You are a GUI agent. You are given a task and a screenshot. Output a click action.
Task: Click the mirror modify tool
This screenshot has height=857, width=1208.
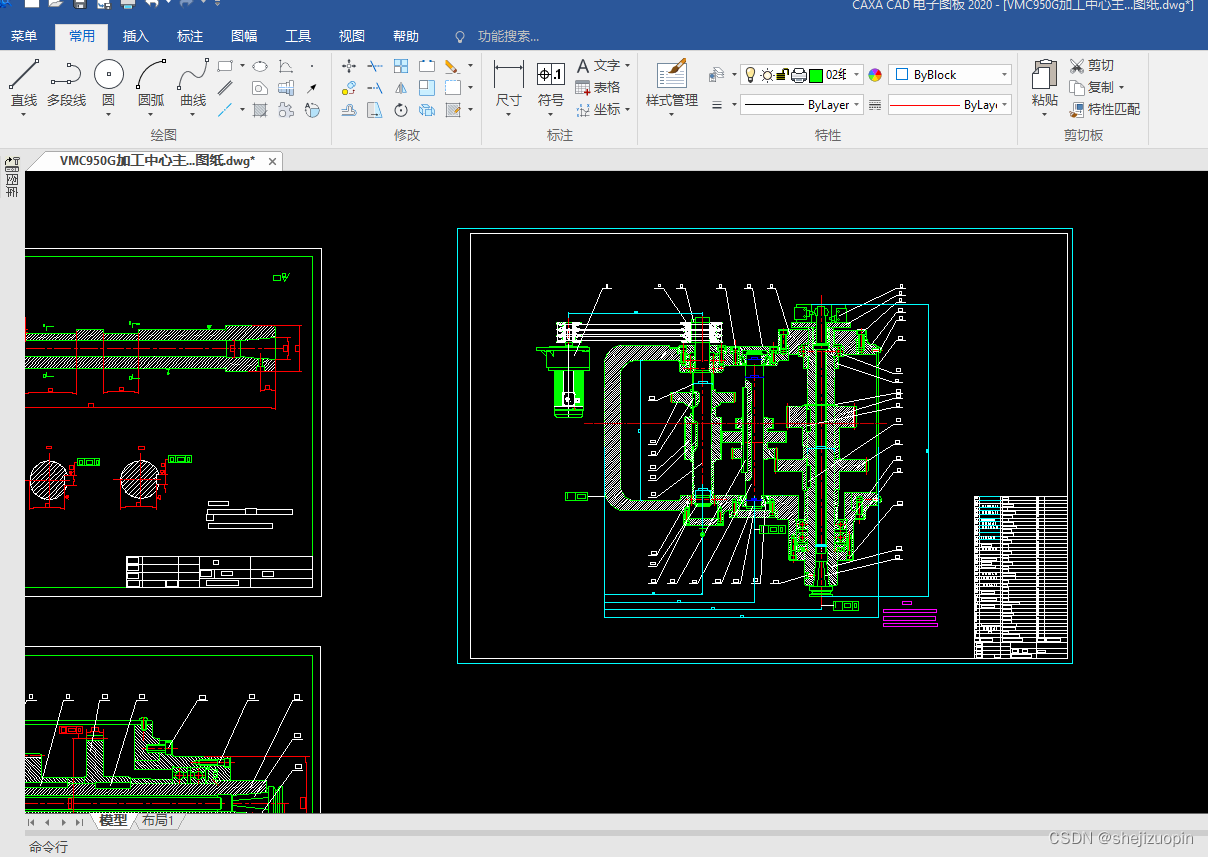(401, 88)
